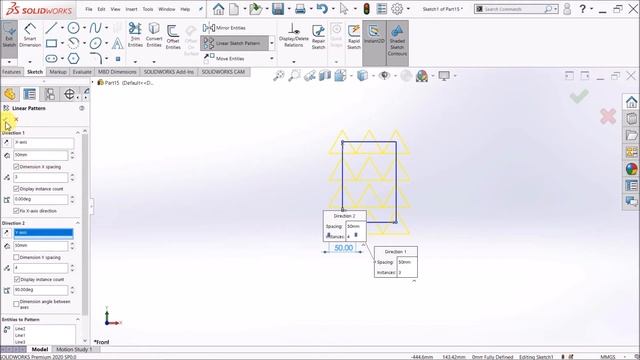The height and width of the screenshot is (360, 640).
Task: Toggle Direction 2 Display instance count
Action: tap(16, 279)
